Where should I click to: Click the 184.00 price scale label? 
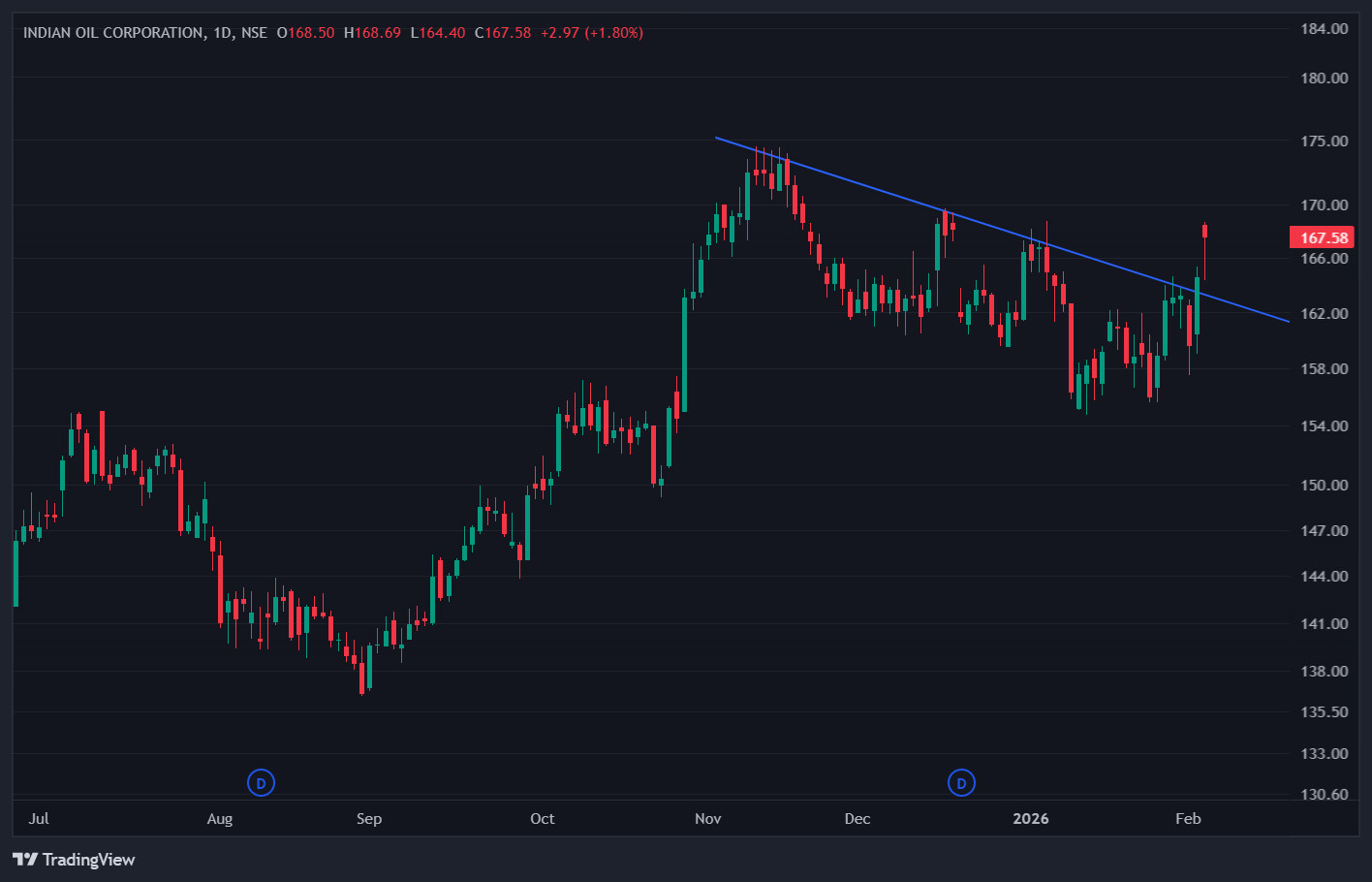coord(1324,29)
